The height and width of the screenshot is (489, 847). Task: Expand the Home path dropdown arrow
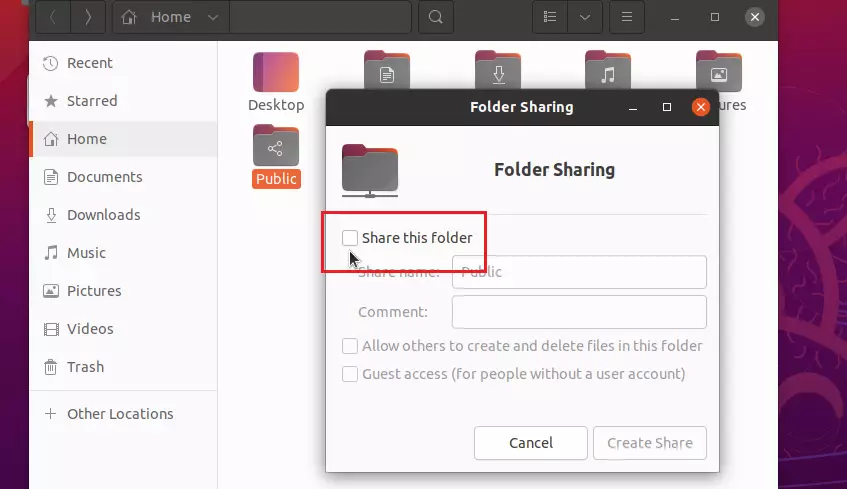[x=213, y=17]
